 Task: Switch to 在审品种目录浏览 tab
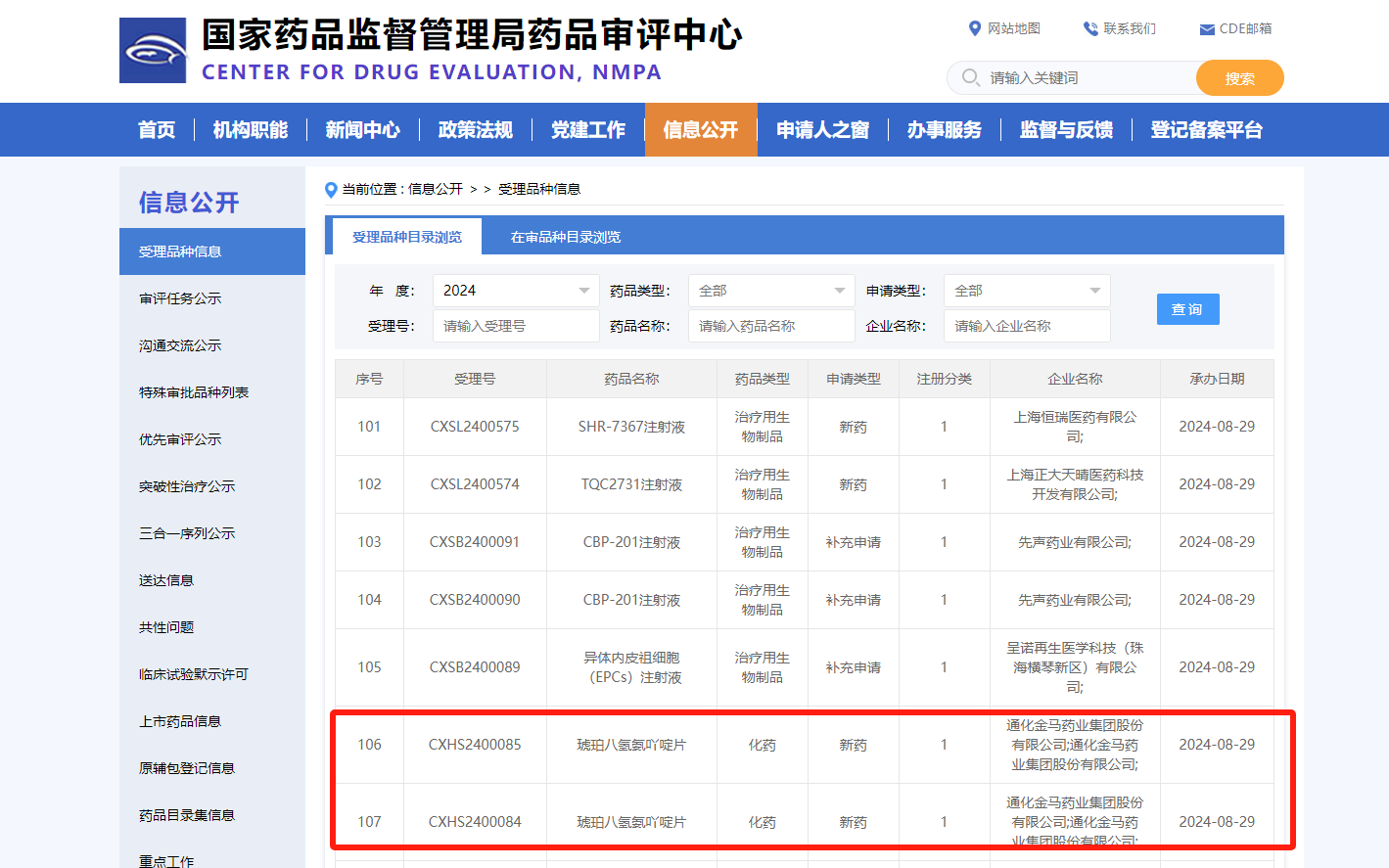tap(566, 237)
